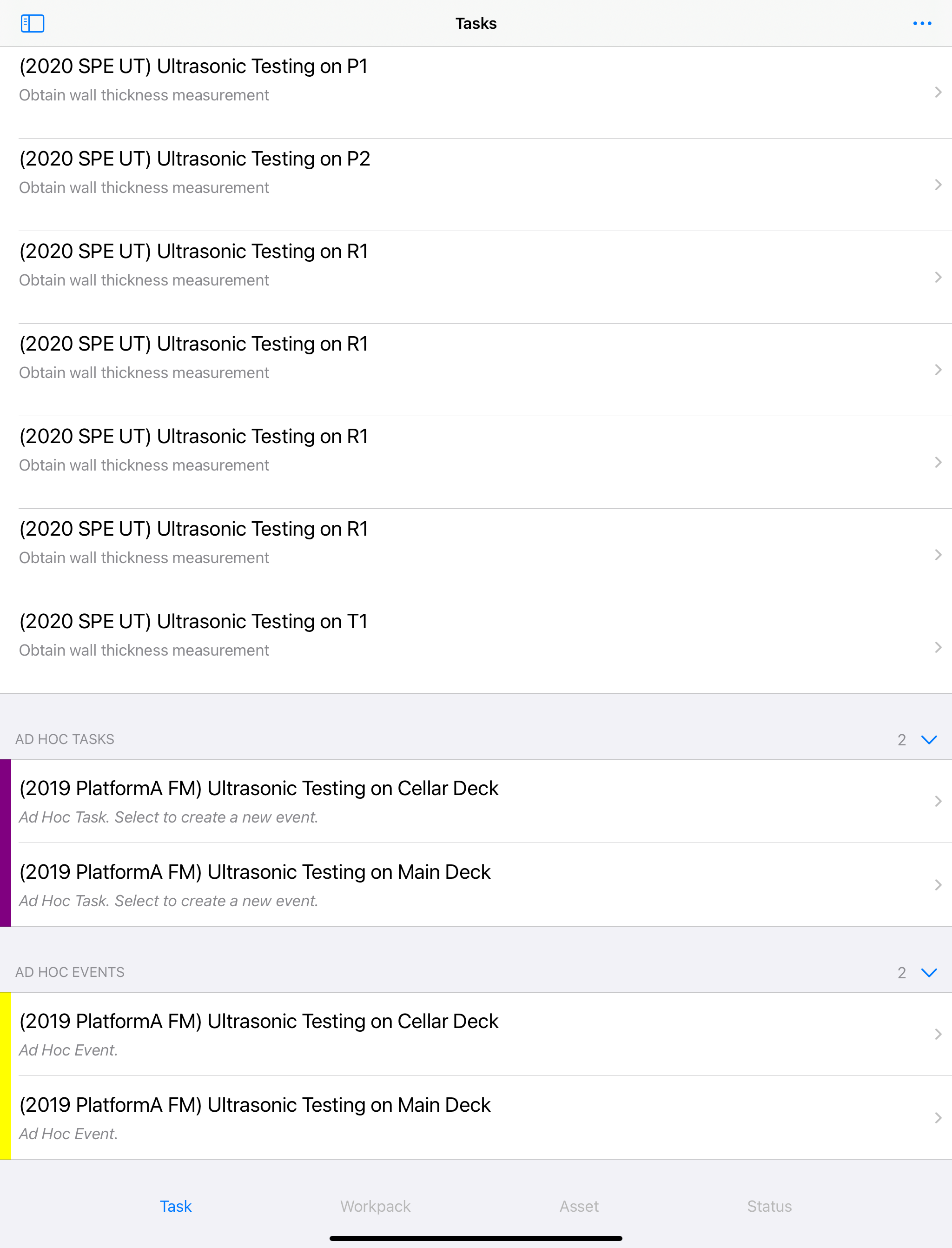This screenshot has width=952, height=1248.
Task: Select the Task tab
Action: (176, 1206)
